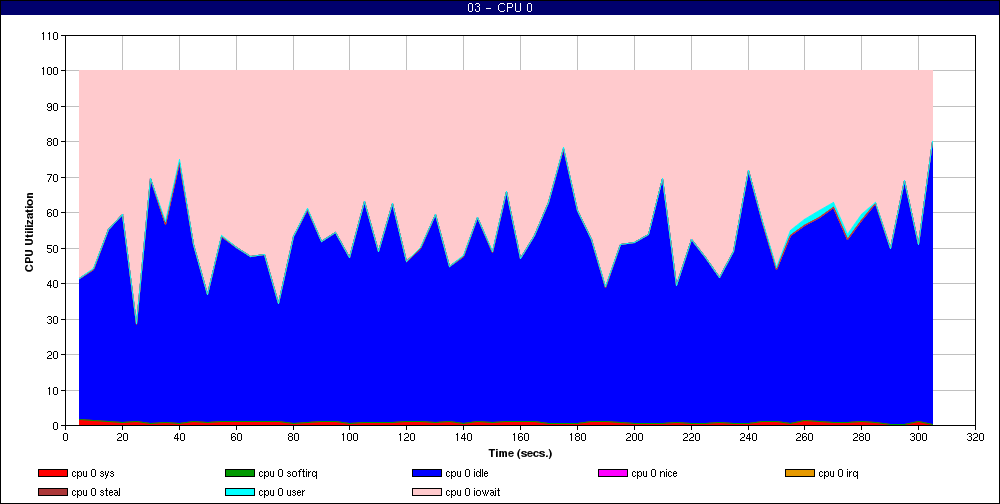Click the pink cpu 0 iowait legend swatch
Image resolution: width=1000 pixels, height=504 pixels.
coord(427,493)
